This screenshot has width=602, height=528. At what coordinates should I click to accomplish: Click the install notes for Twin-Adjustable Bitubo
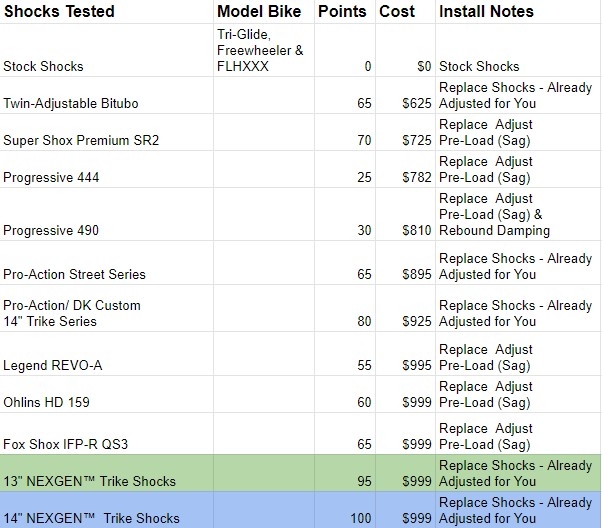pos(518,95)
